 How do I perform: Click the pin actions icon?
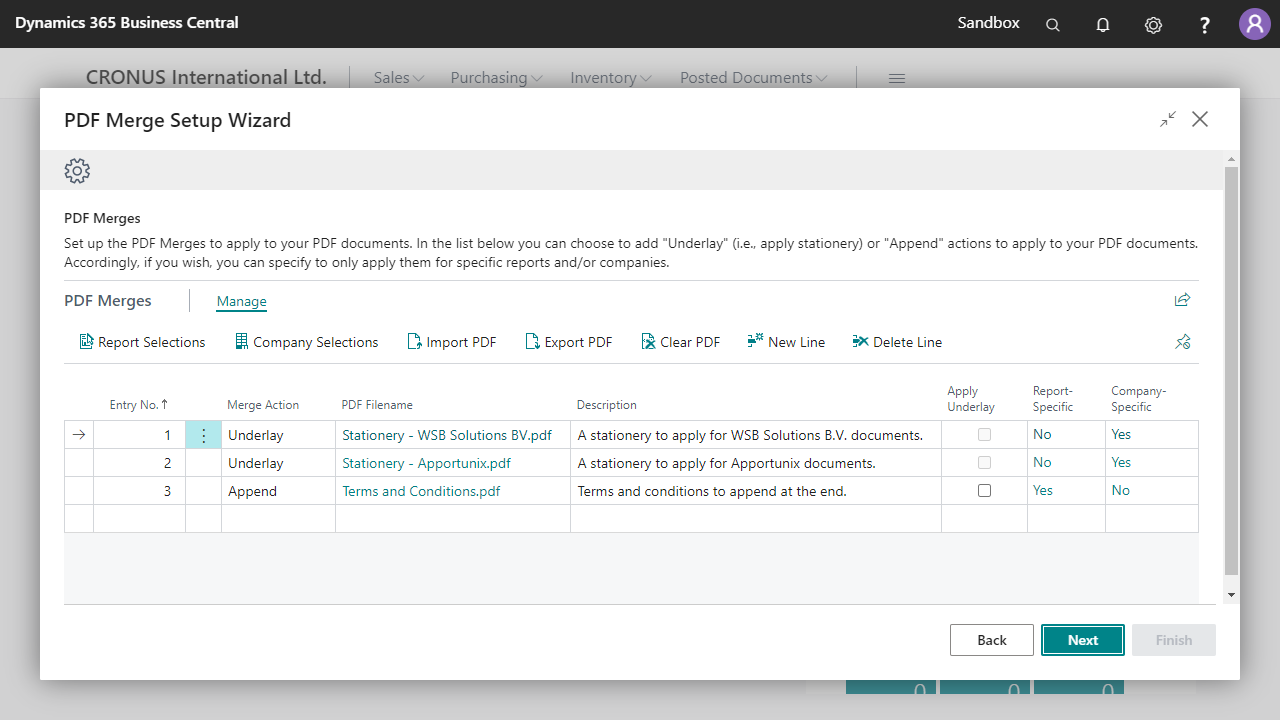point(1182,342)
